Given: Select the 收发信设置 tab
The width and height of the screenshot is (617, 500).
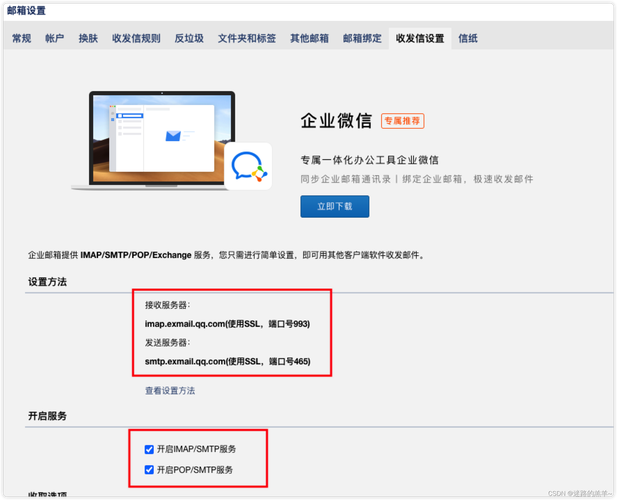Looking at the screenshot, I should pyautogui.click(x=420, y=38).
